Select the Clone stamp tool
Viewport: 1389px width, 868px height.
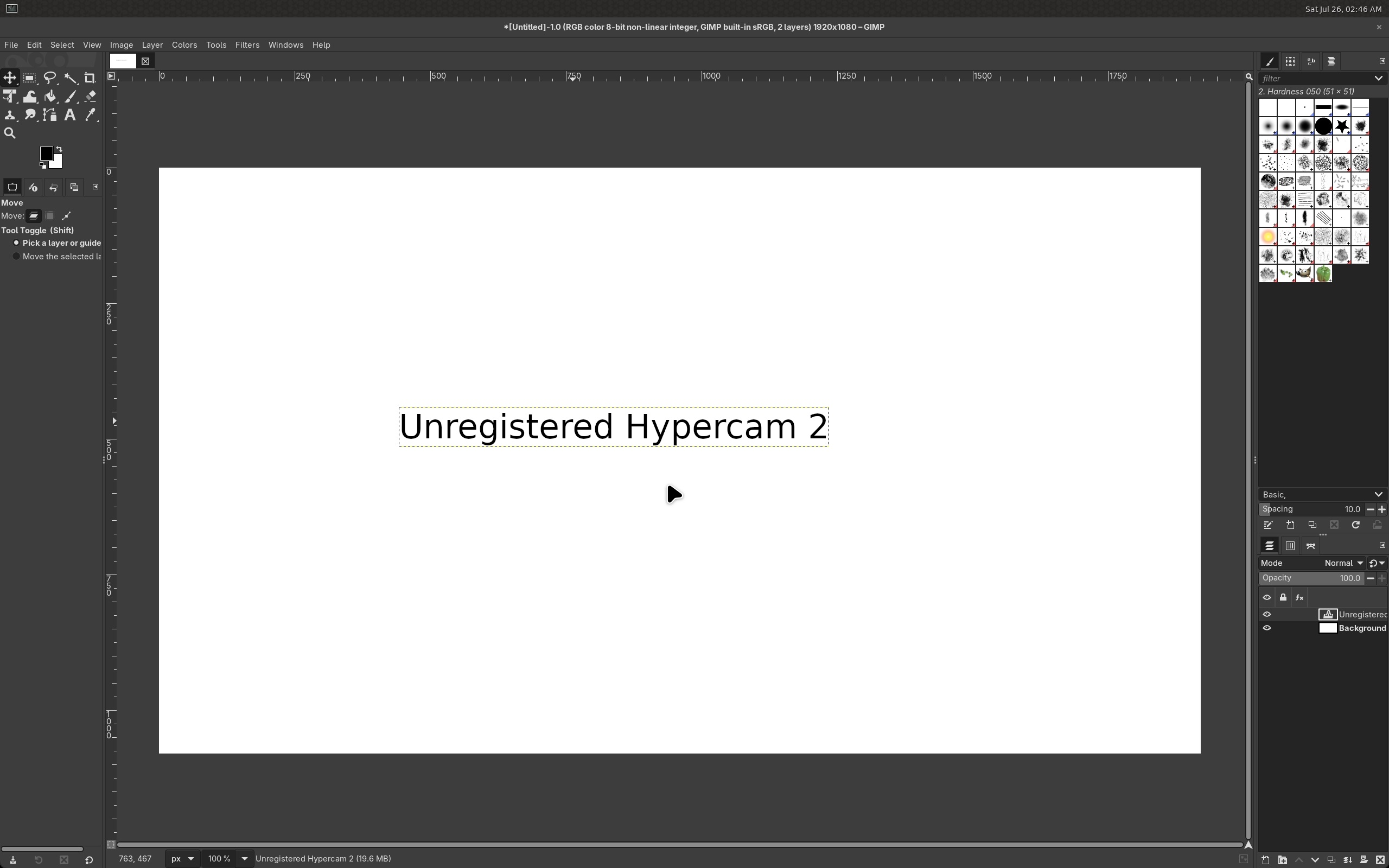[10, 116]
